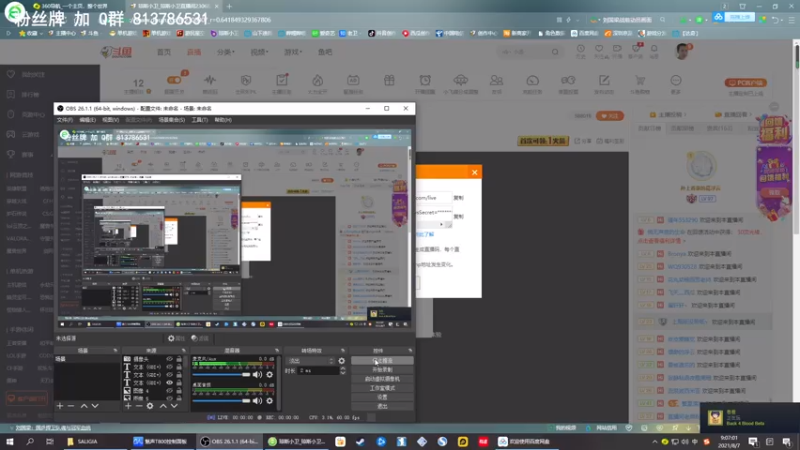Click the pulse waveform icon in broadcast toolbar
800x450 pixels.
(210, 80)
